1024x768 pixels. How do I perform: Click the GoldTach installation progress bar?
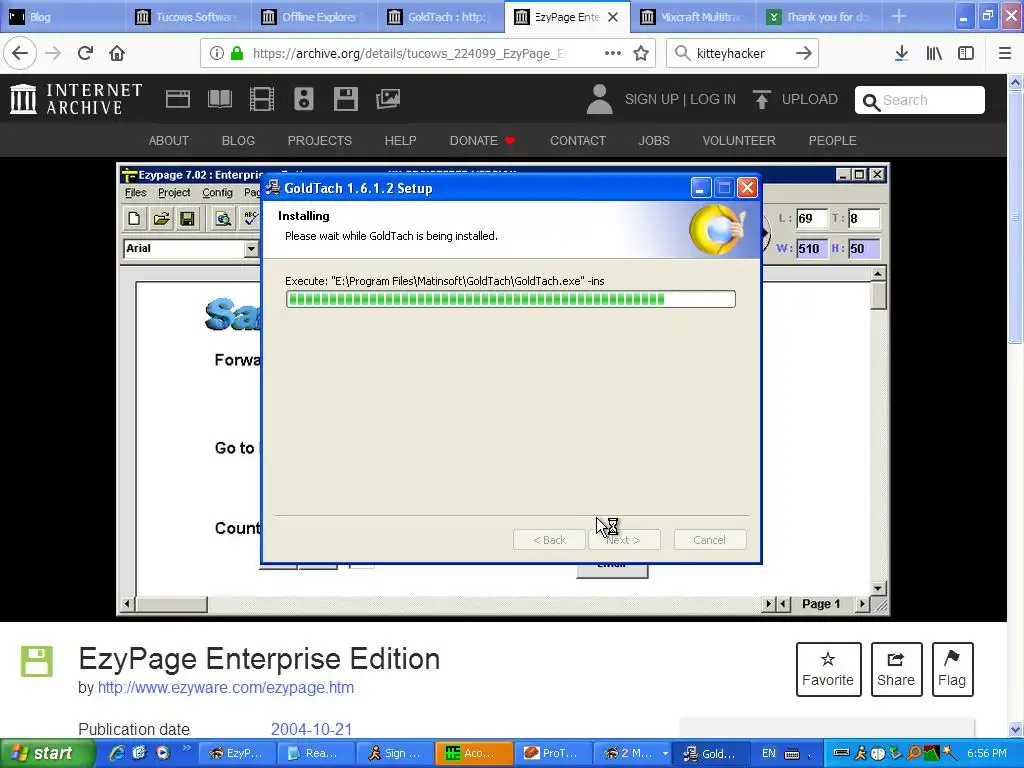[x=511, y=299]
